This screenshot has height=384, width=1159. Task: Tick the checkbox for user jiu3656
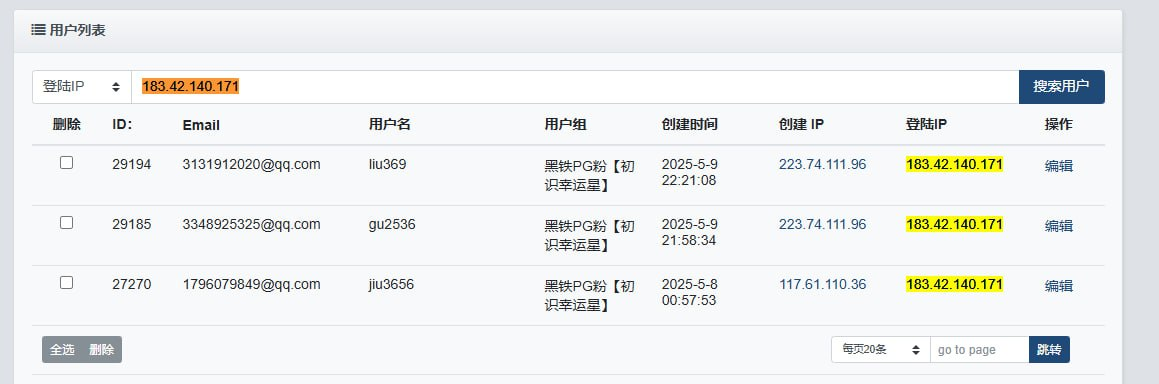[67, 282]
